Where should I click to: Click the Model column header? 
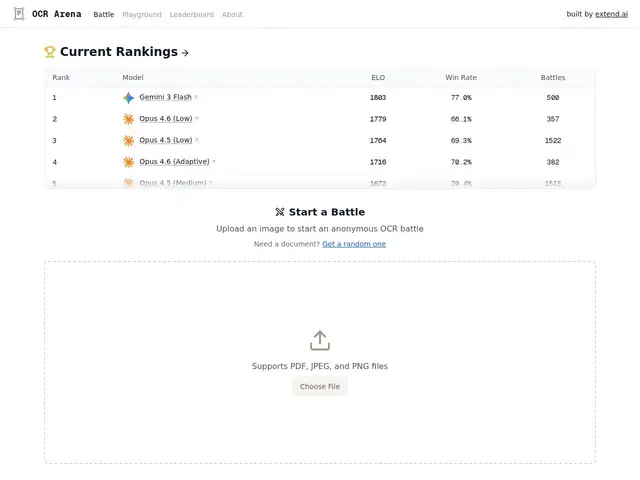pos(133,78)
